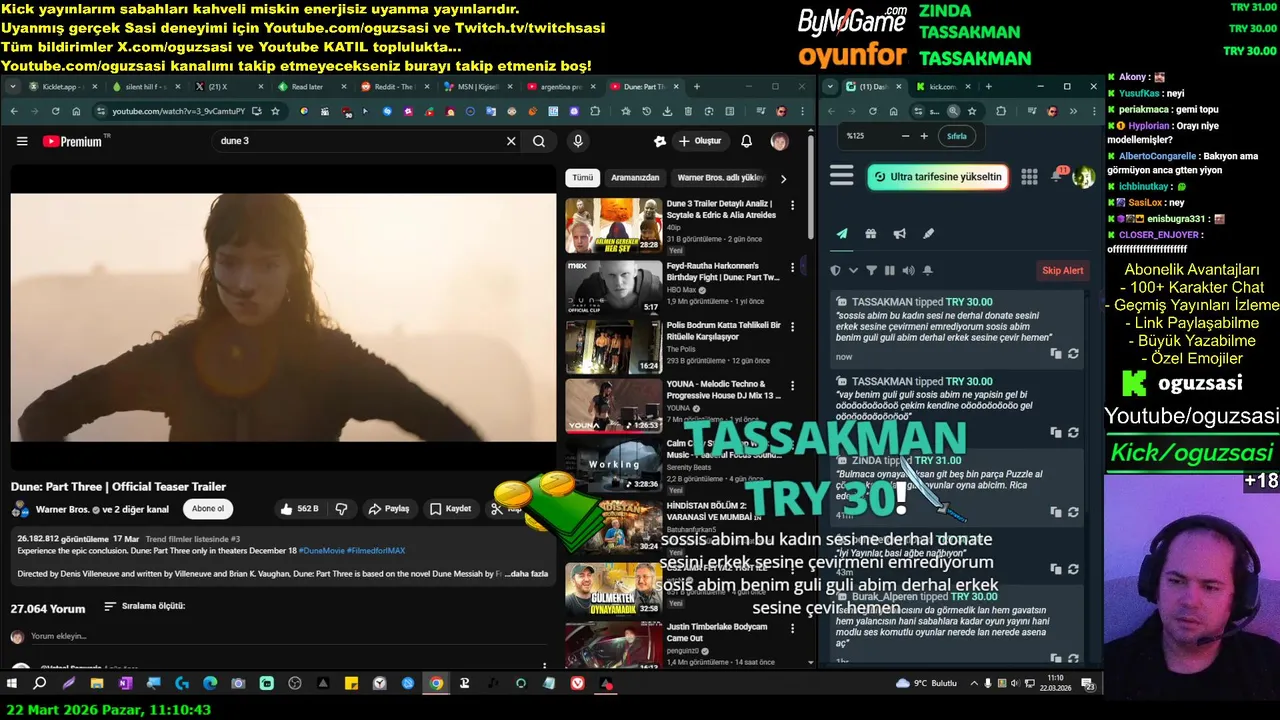Open the 'Sıralama ölçütü' comment sort menu
The image size is (1280, 720).
(x=145, y=606)
